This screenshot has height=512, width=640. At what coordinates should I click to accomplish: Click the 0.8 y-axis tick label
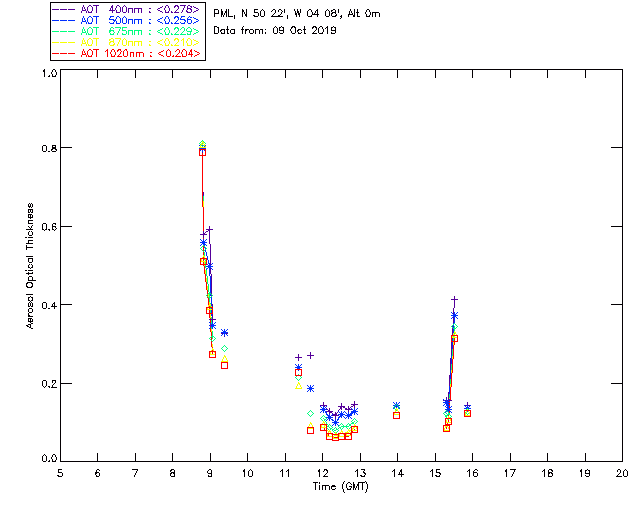49,148
